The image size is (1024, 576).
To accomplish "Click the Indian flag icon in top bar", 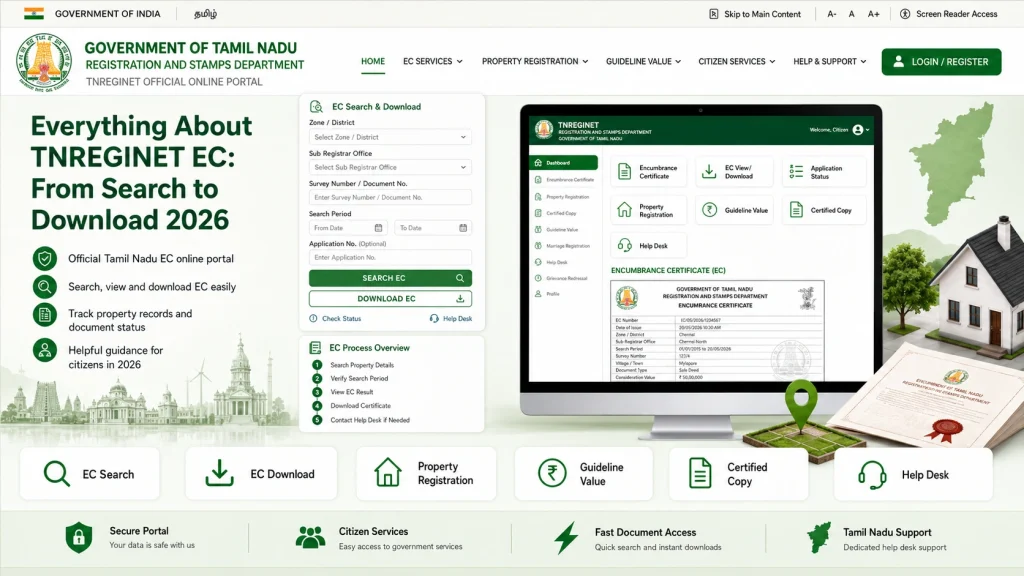I will (x=34, y=13).
